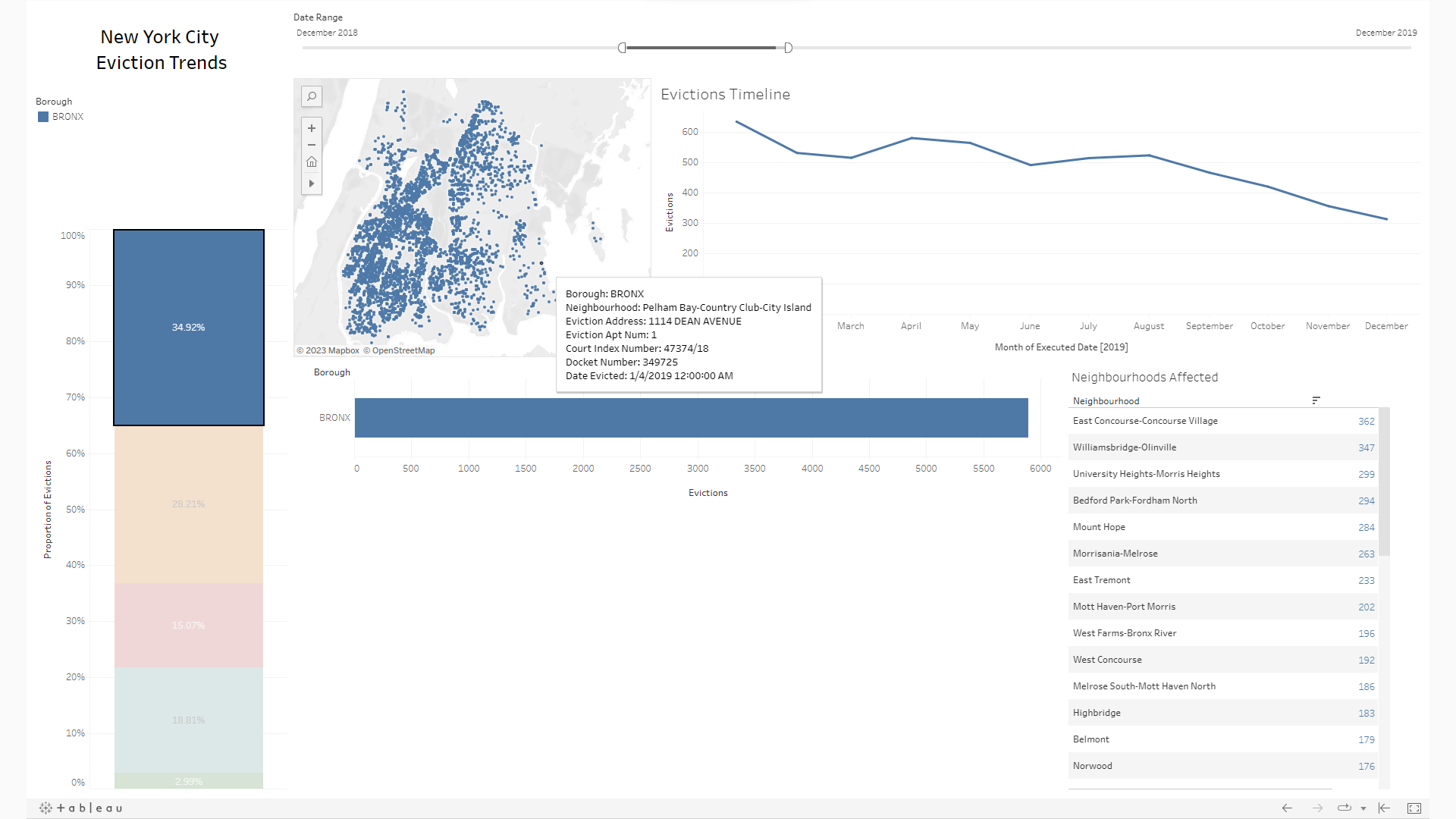Viewport: 1456px width, 819px height.
Task: Expand the map tools arrow
Action: click(x=311, y=184)
